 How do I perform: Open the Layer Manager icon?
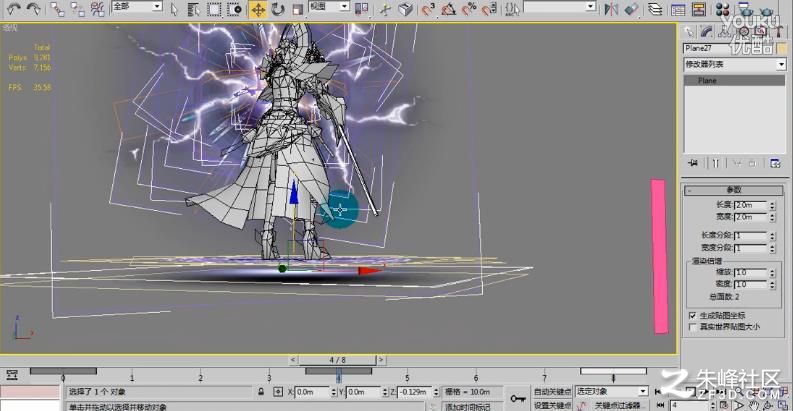pos(655,9)
